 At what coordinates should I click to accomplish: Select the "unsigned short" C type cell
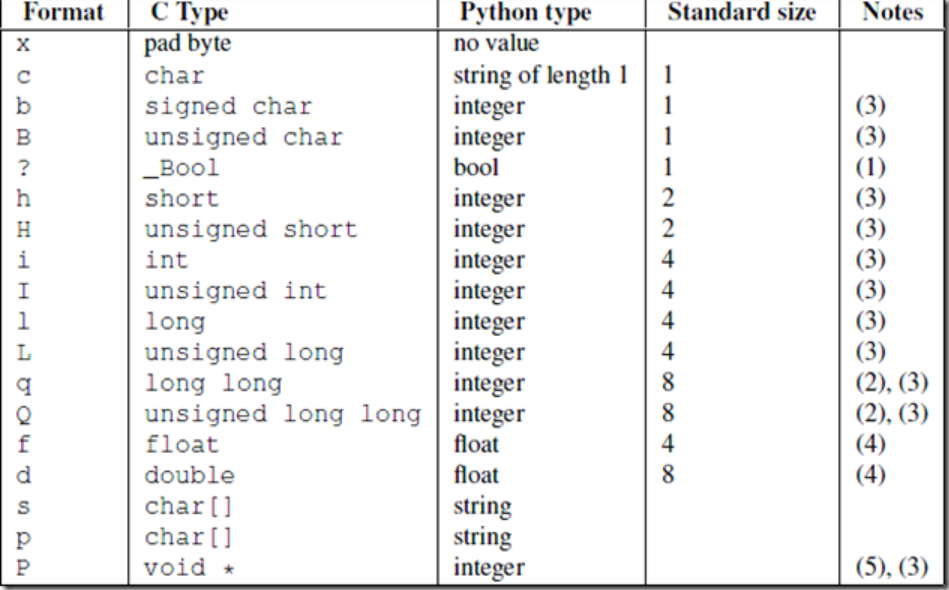[x=251, y=229]
